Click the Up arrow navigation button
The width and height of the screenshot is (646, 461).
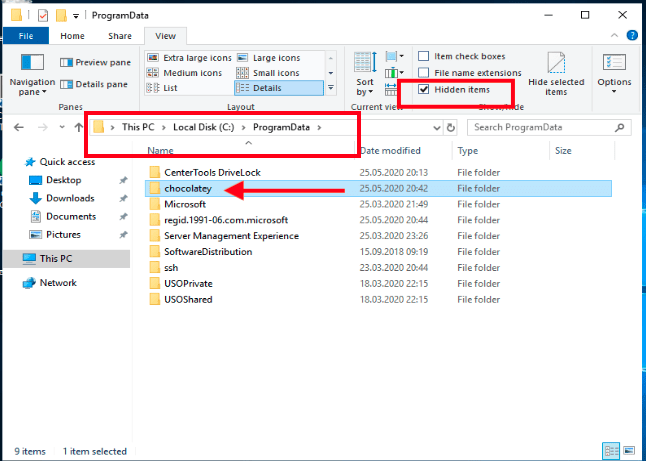click(78, 128)
